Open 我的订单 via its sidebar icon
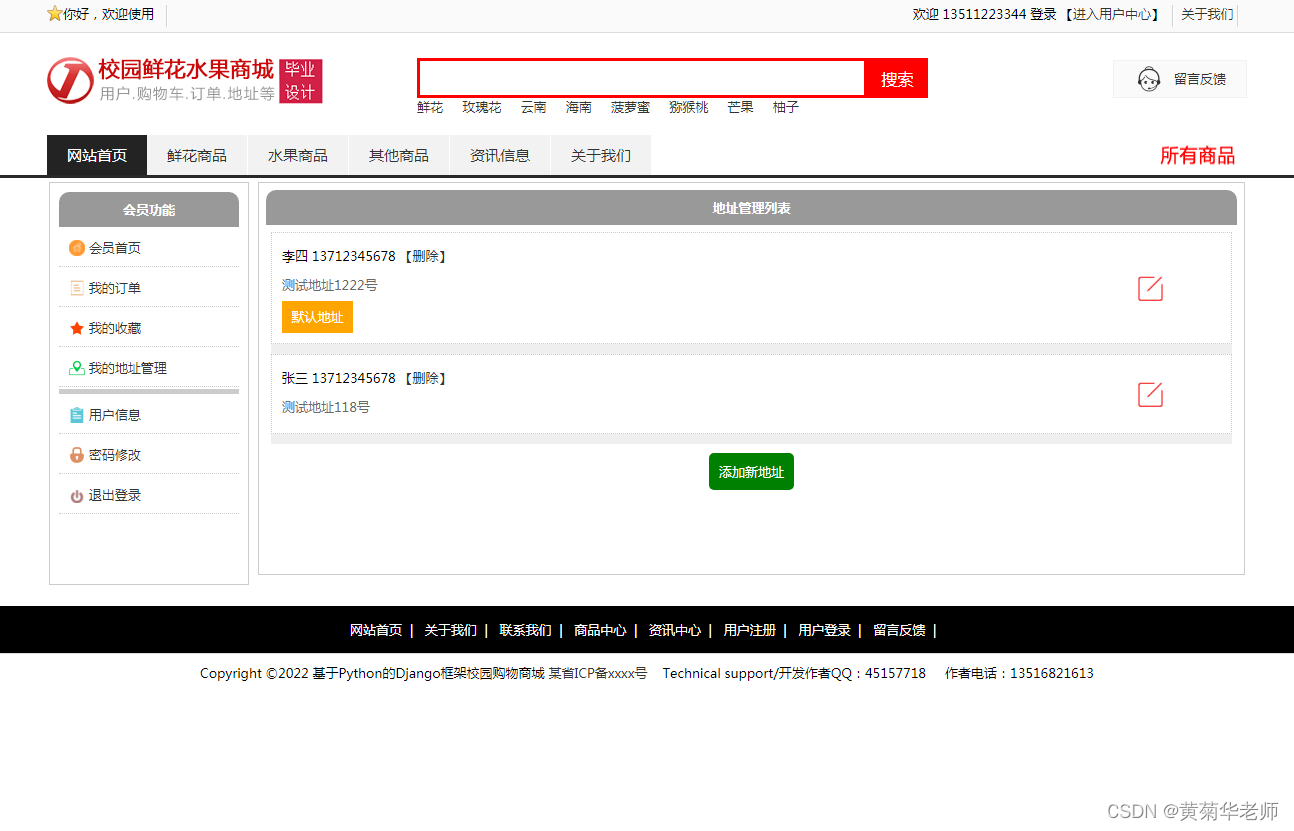Screen dimensions: 1294x831 (x=77, y=287)
